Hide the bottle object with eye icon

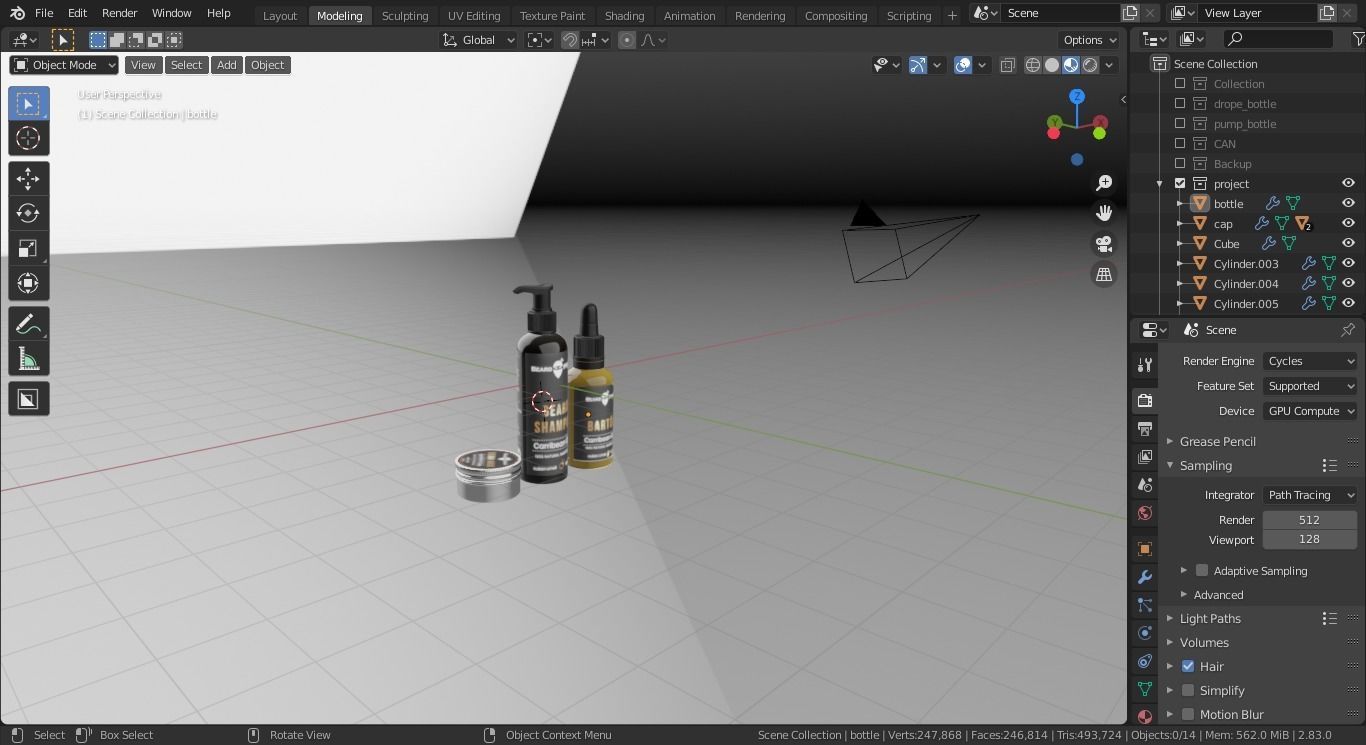coord(1348,203)
